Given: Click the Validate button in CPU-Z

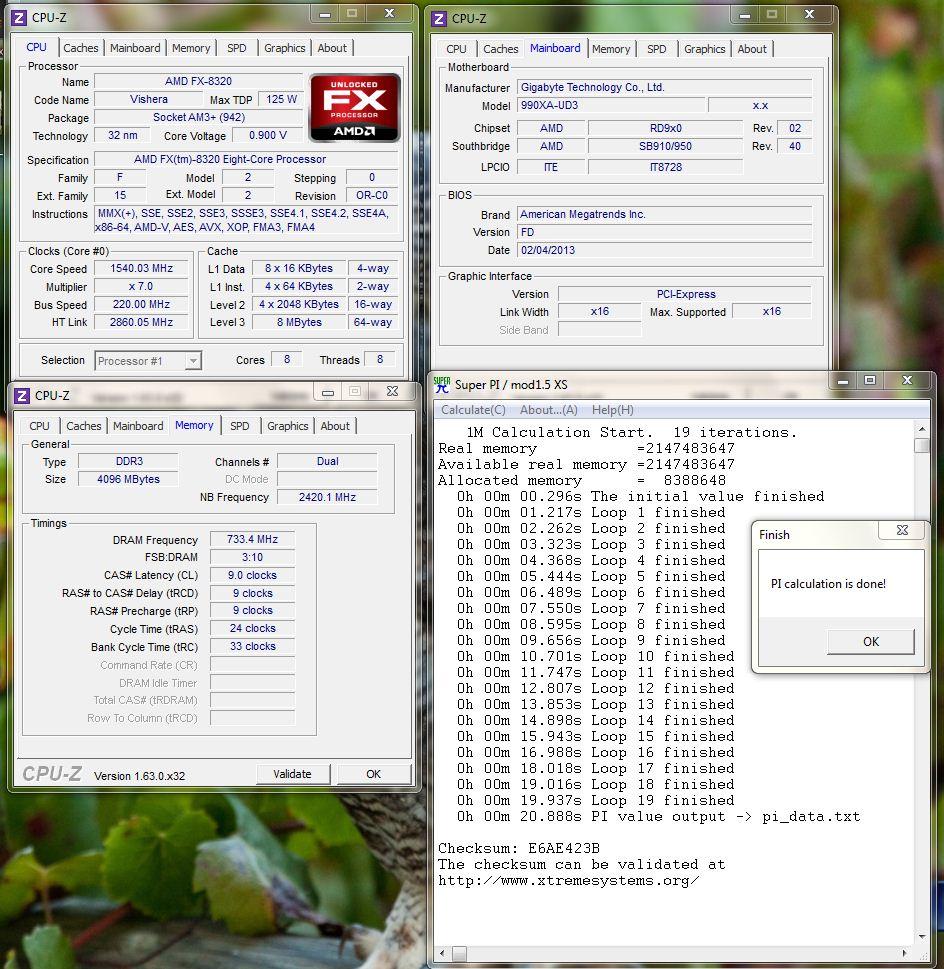Looking at the screenshot, I should (x=293, y=774).
